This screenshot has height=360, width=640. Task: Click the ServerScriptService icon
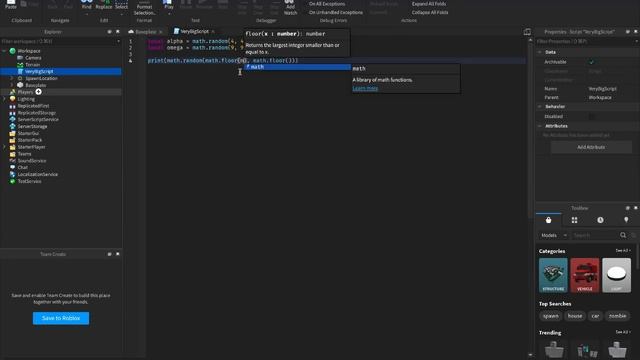coord(13,120)
